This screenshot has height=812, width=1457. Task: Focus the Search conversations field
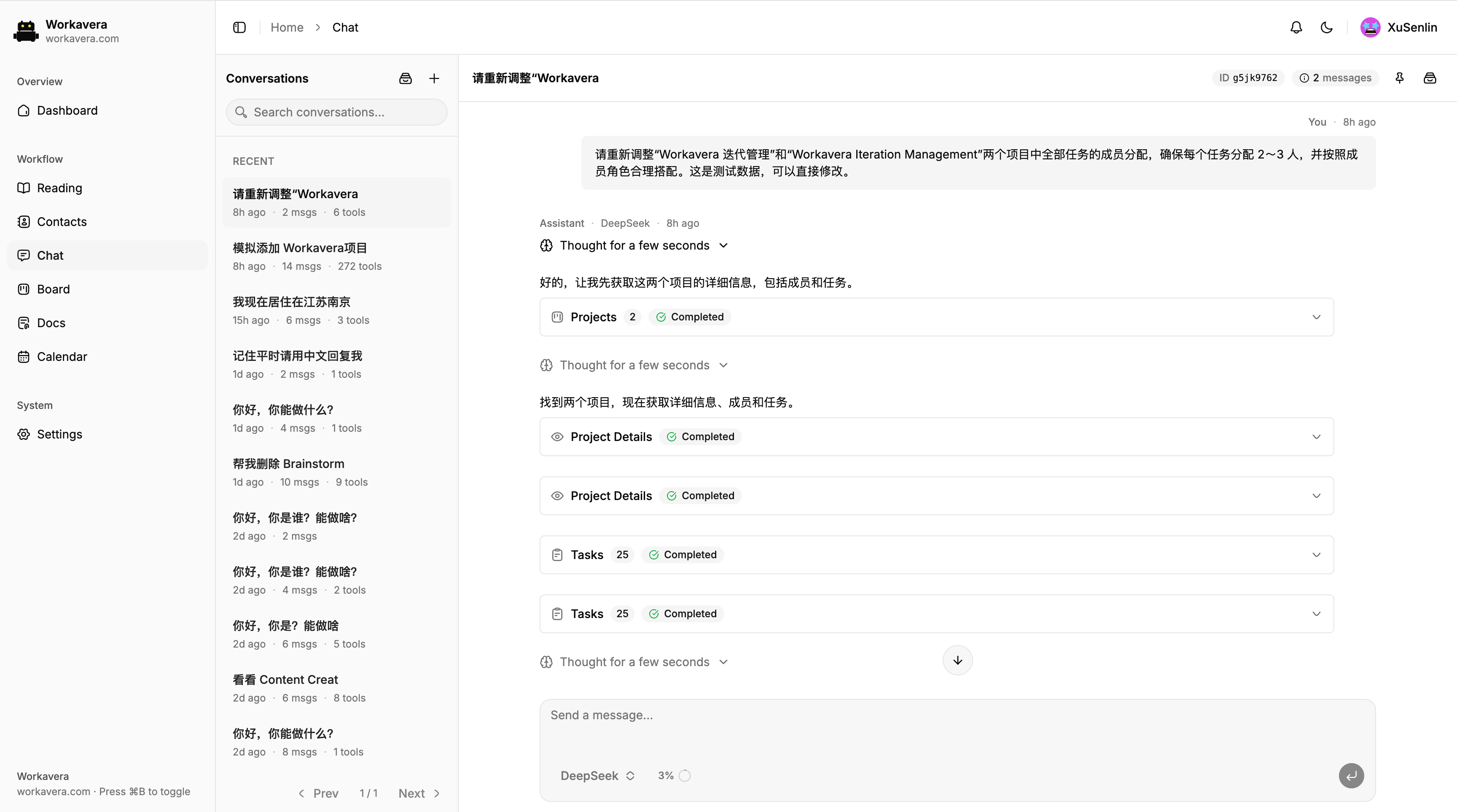coord(336,112)
